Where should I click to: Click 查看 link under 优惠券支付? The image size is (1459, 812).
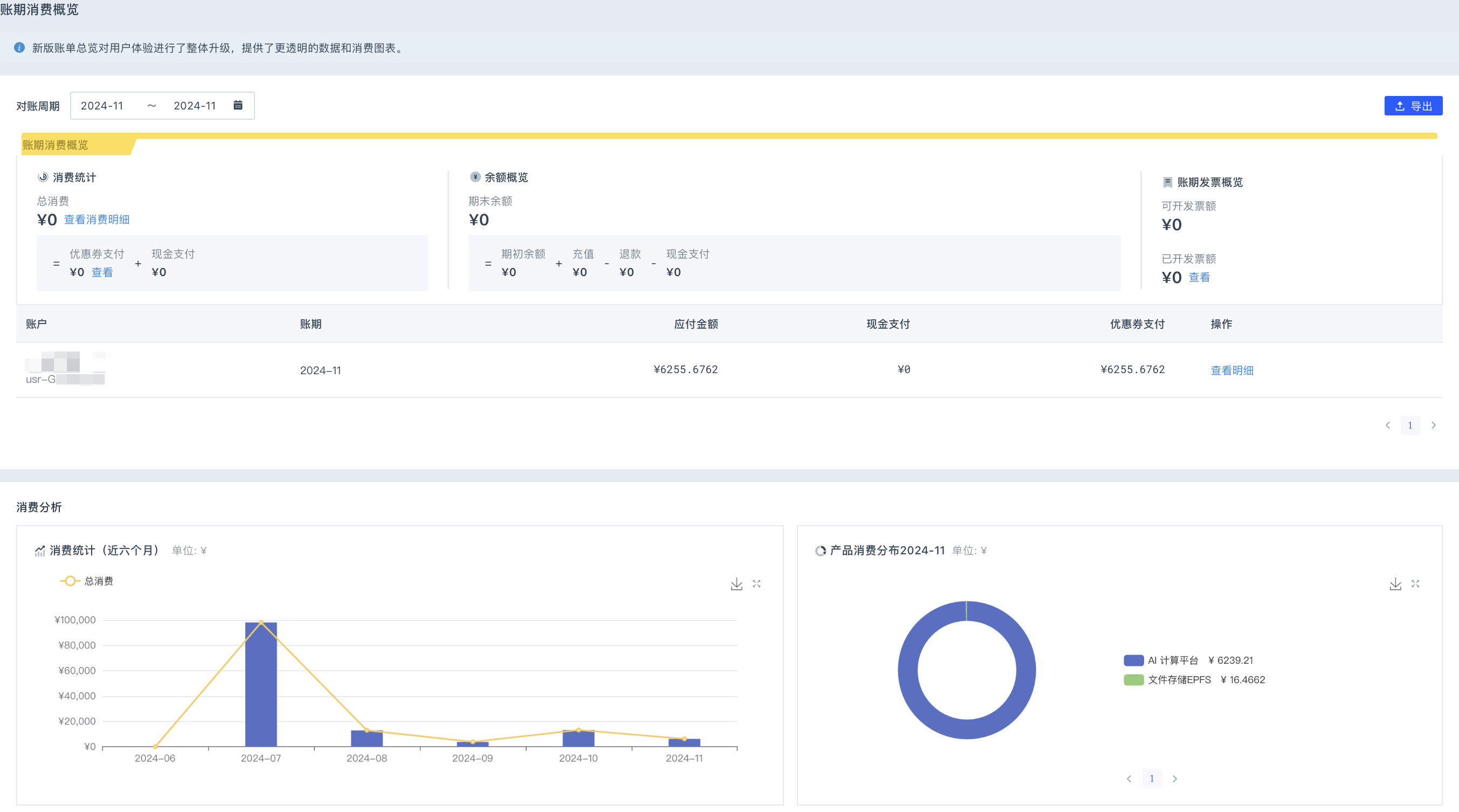pos(102,272)
